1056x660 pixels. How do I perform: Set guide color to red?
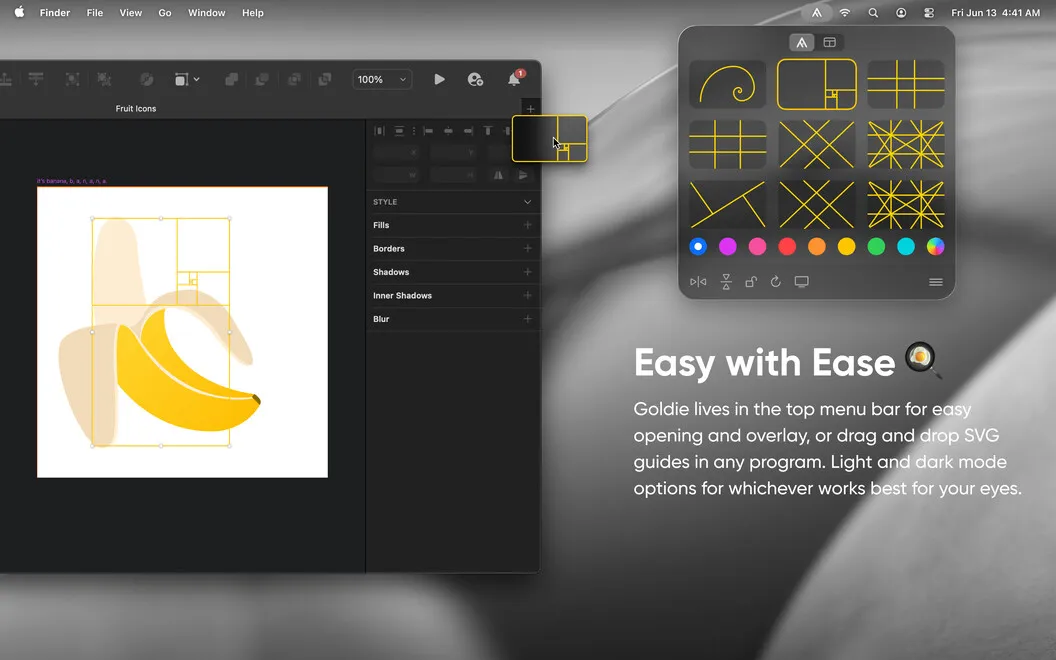(x=787, y=246)
